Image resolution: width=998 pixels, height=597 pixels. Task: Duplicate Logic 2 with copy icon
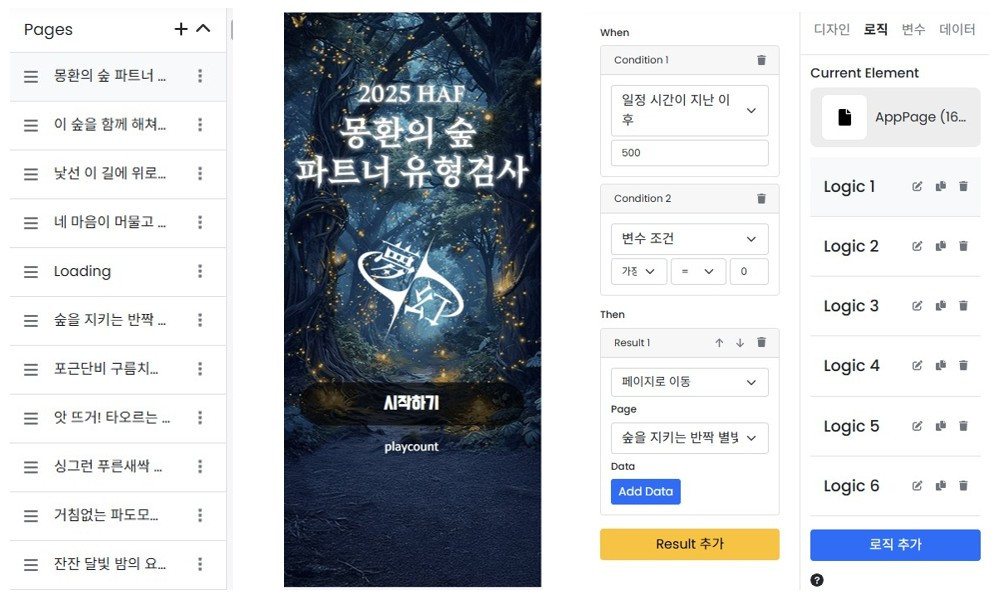point(941,246)
